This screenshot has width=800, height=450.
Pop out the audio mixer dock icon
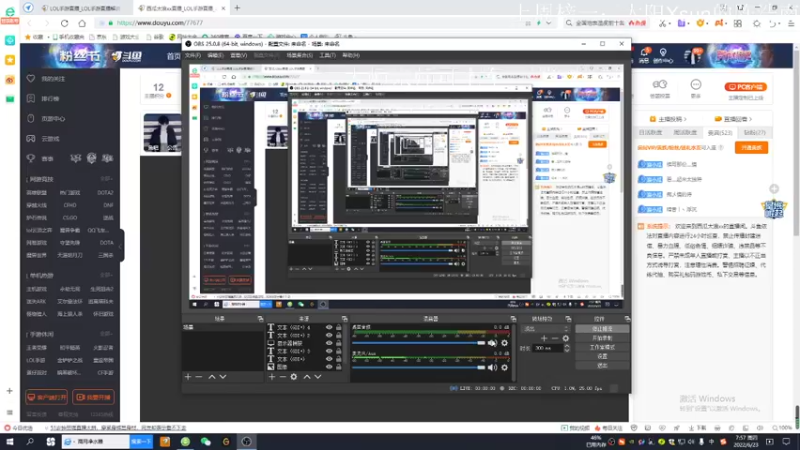(513, 319)
